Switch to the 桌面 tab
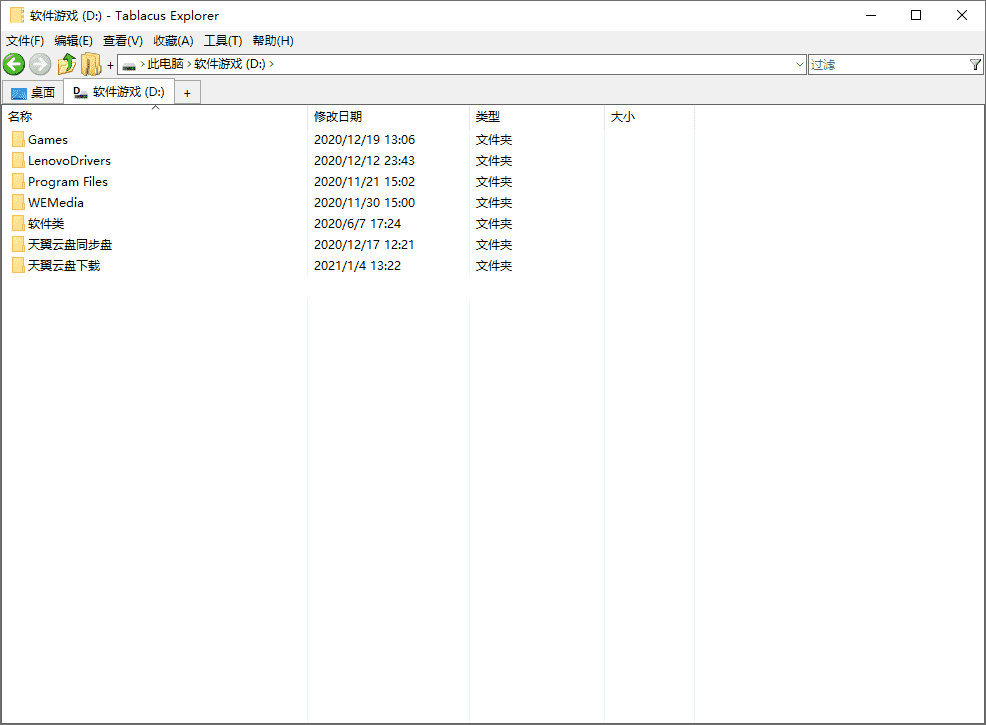 point(42,91)
